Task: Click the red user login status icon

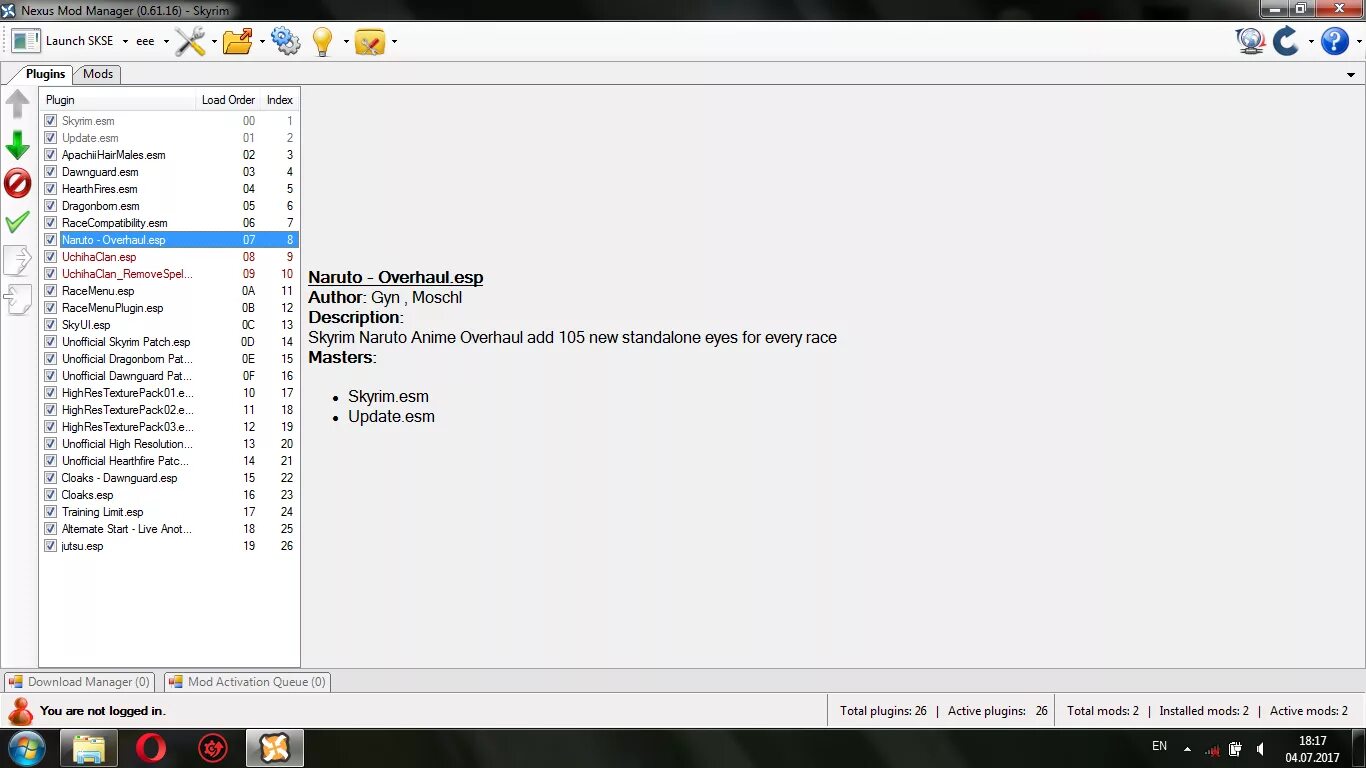Action: (20, 711)
